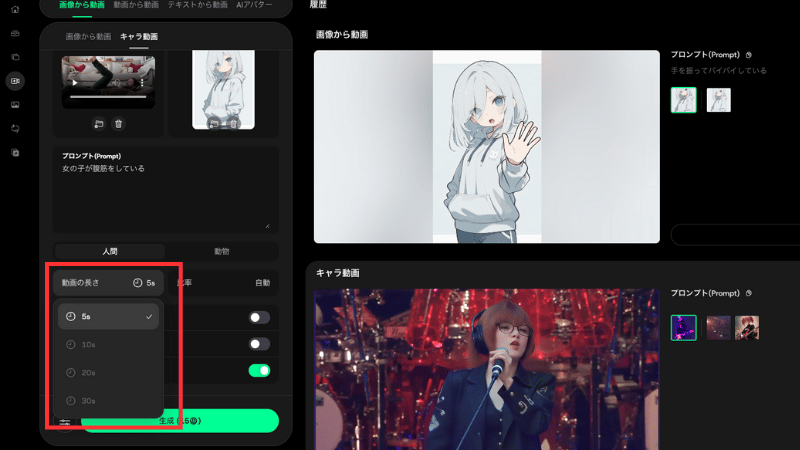The width and height of the screenshot is (800, 450).
Task: Collapse the 動画の長さ dropdown
Action: pyautogui.click(x=108, y=283)
